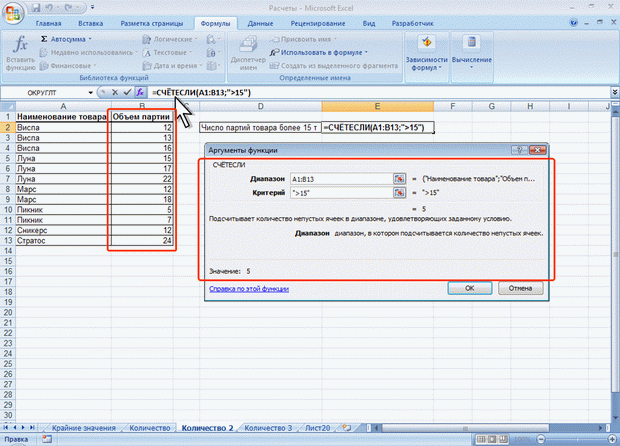Select column D header
The height and width of the screenshot is (446, 620).
click(x=261, y=106)
